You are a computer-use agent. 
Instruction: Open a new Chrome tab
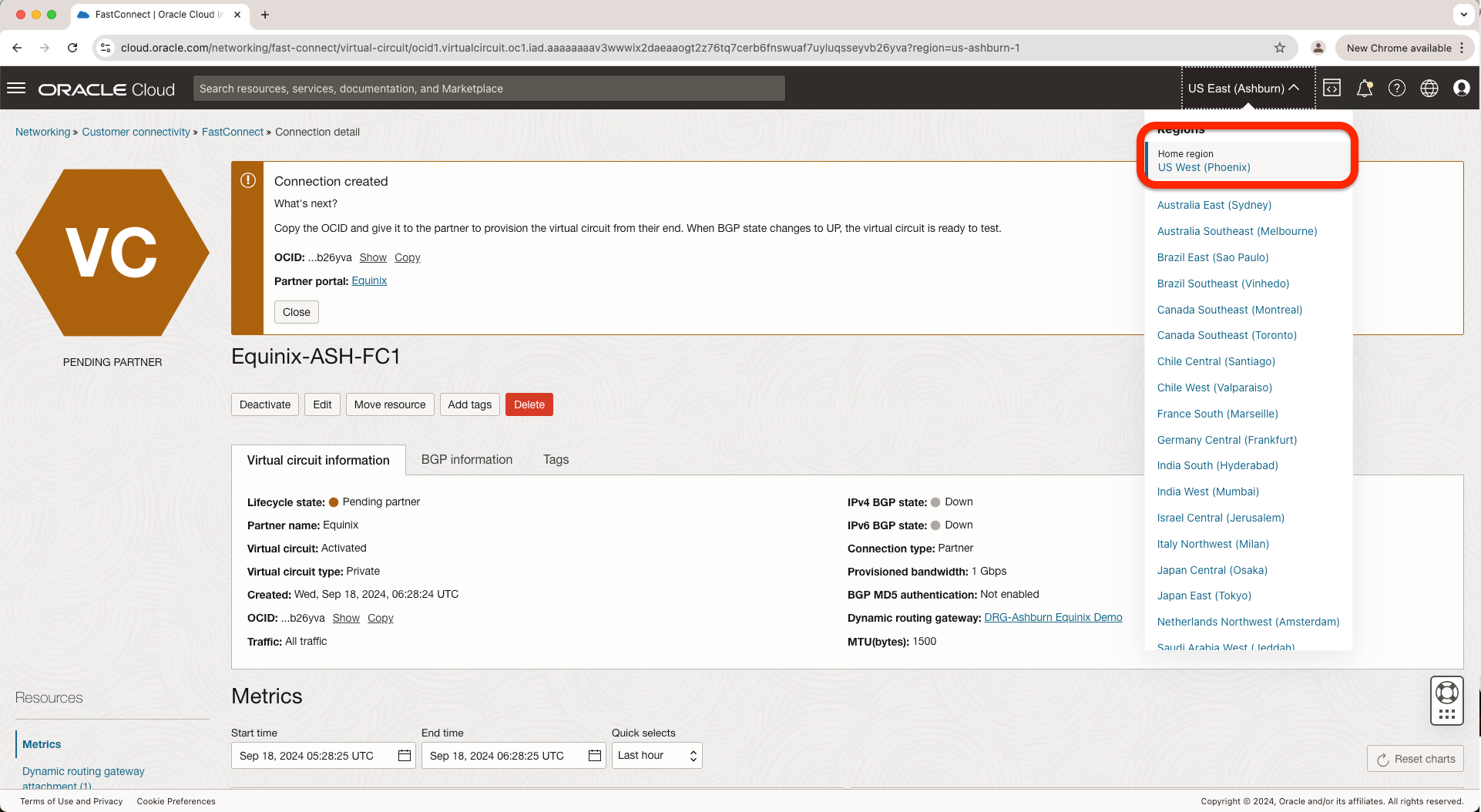click(x=265, y=15)
